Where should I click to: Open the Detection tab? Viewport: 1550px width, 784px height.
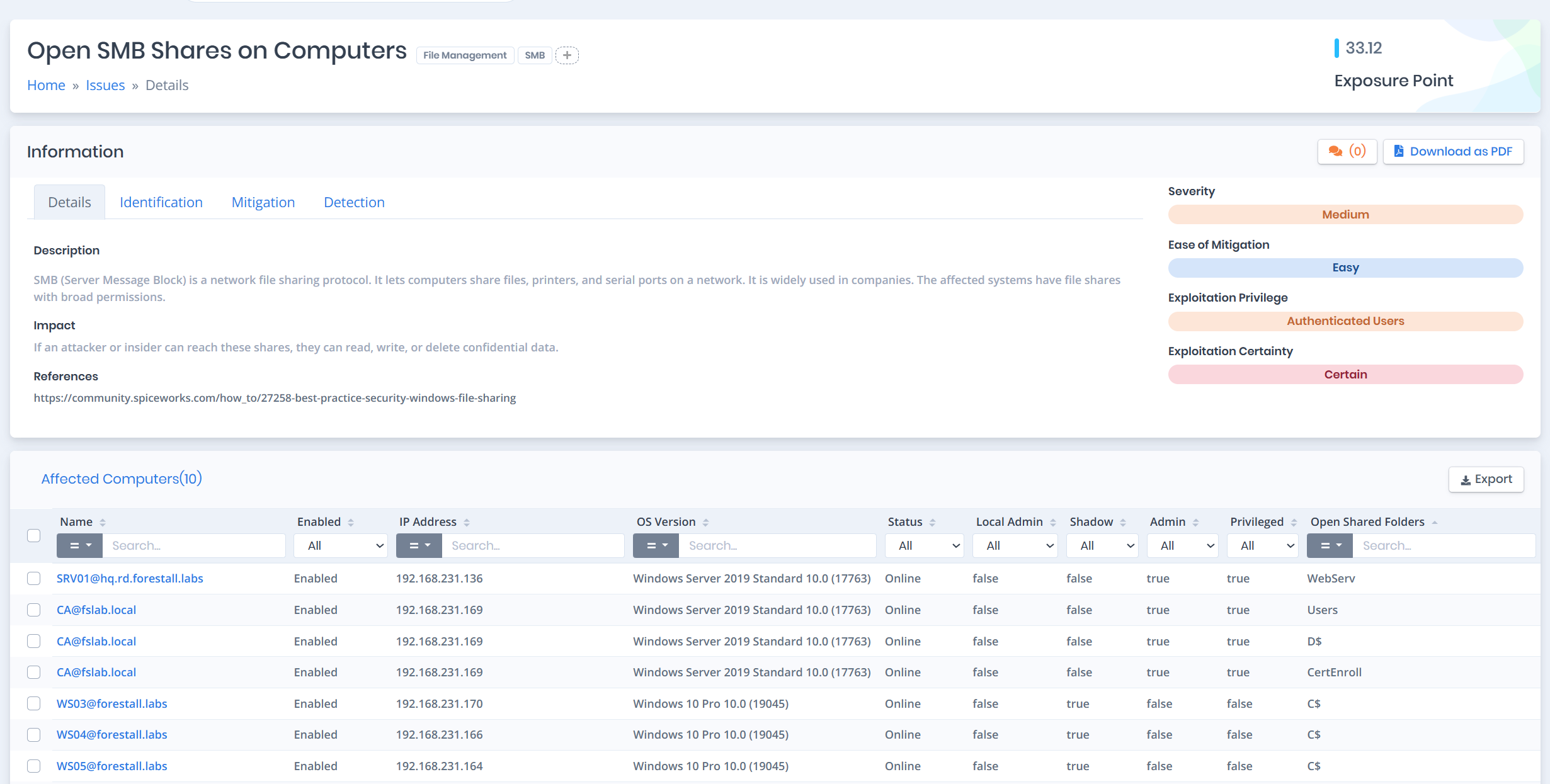(x=354, y=202)
